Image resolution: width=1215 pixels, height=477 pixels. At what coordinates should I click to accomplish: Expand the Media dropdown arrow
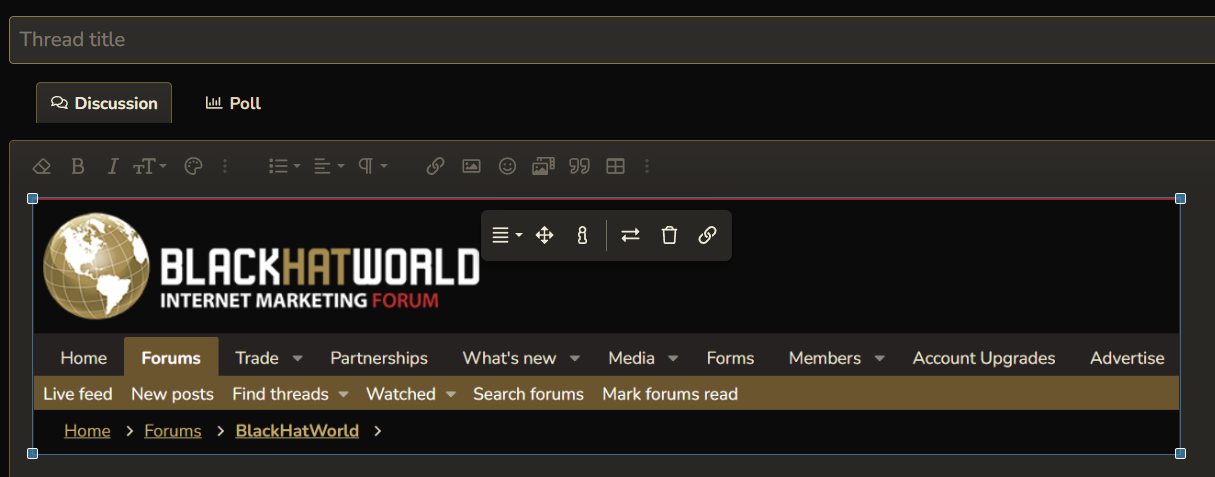(x=673, y=358)
